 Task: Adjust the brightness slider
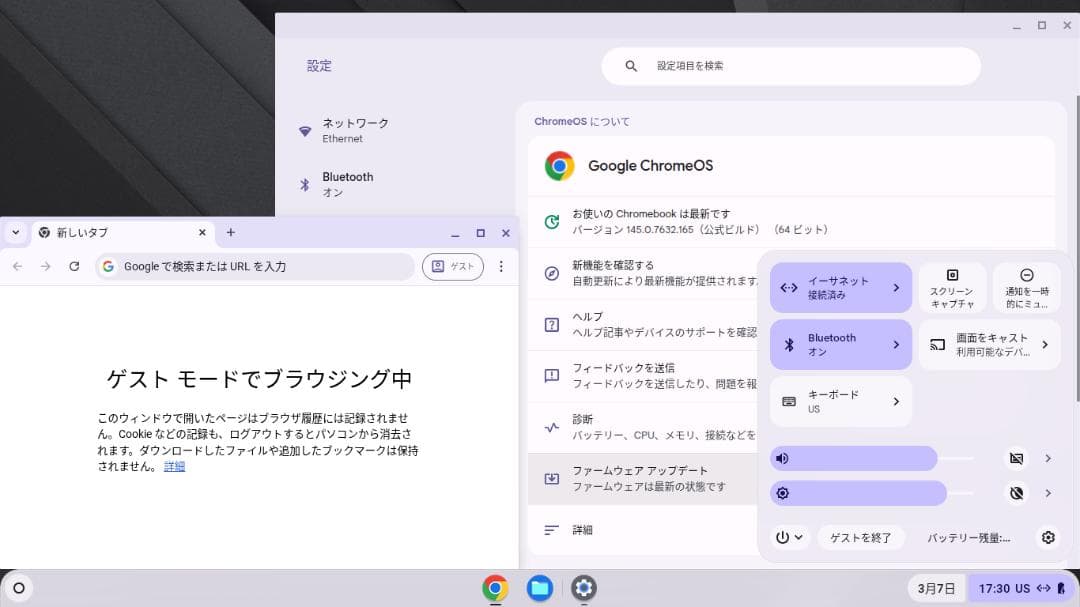[x=873, y=493]
